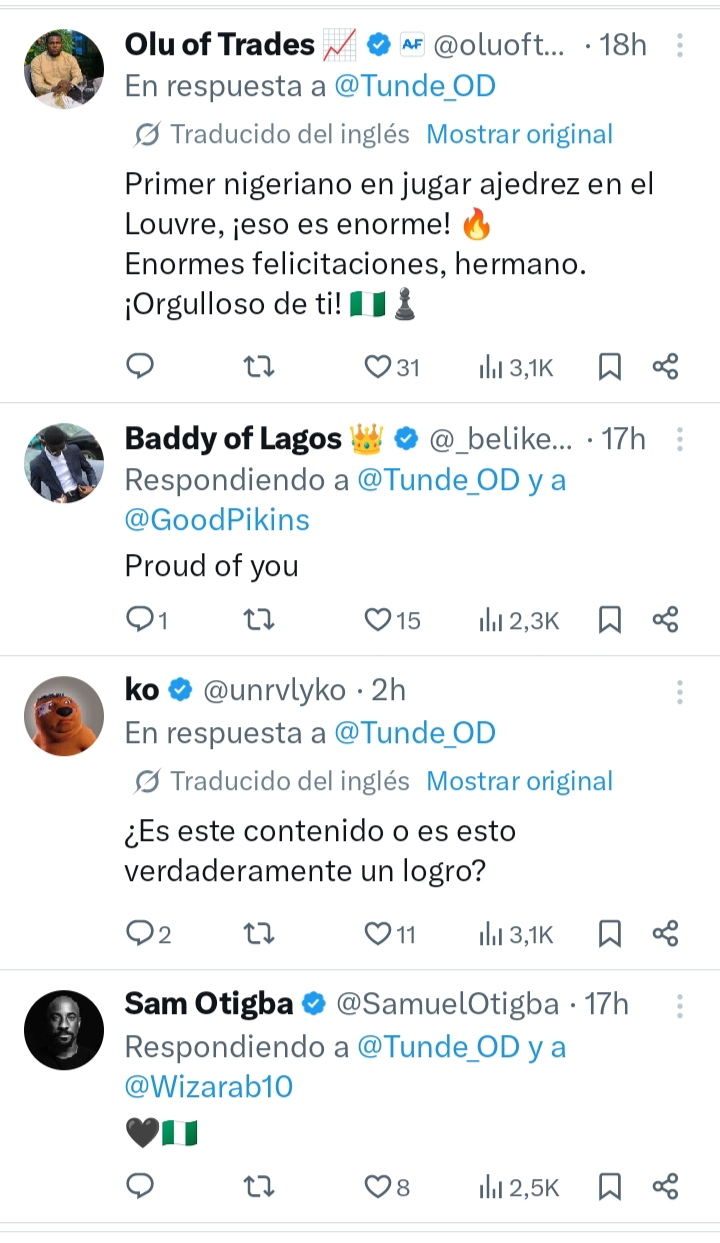
Task: Open more options on Baddy of Lagos' tweet
Action: (x=680, y=439)
